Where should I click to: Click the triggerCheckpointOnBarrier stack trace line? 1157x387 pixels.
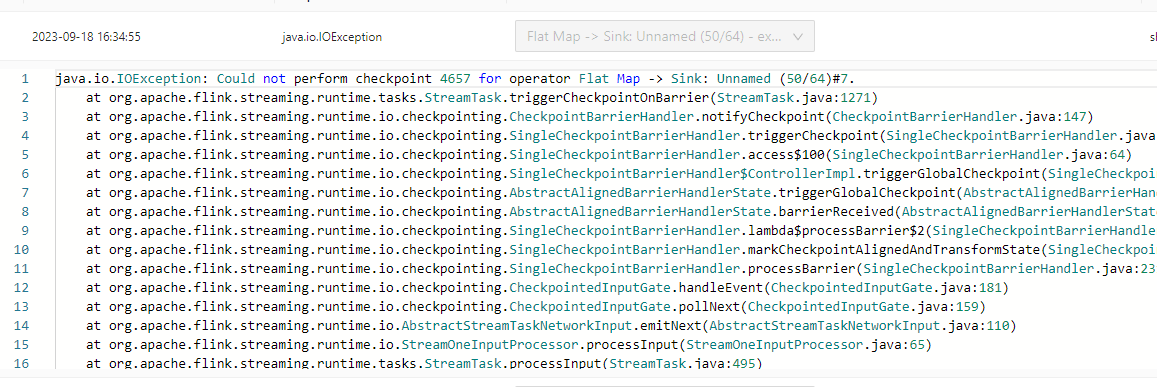click(x=482, y=97)
